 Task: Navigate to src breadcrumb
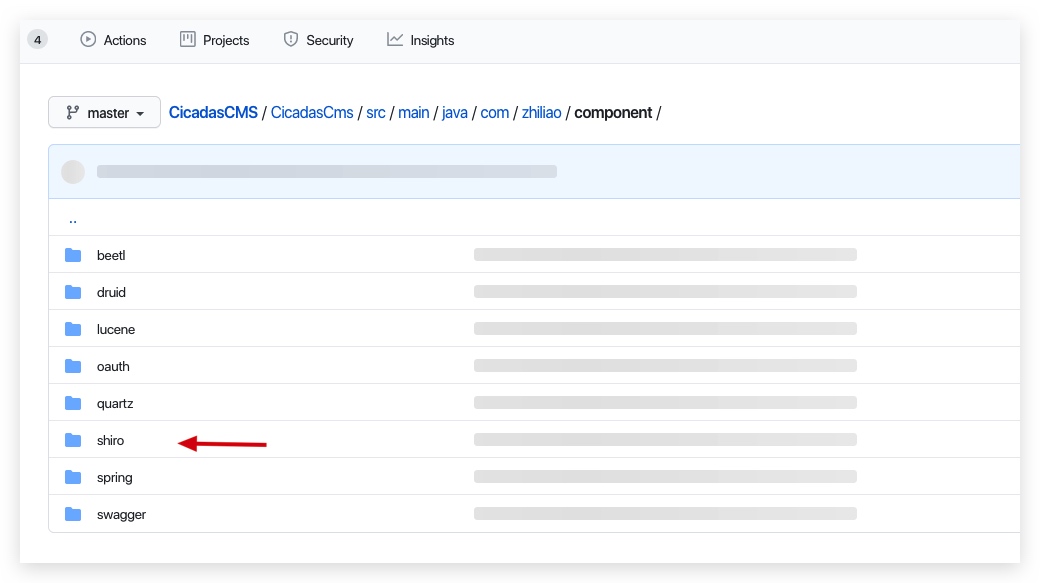click(375, 113)
